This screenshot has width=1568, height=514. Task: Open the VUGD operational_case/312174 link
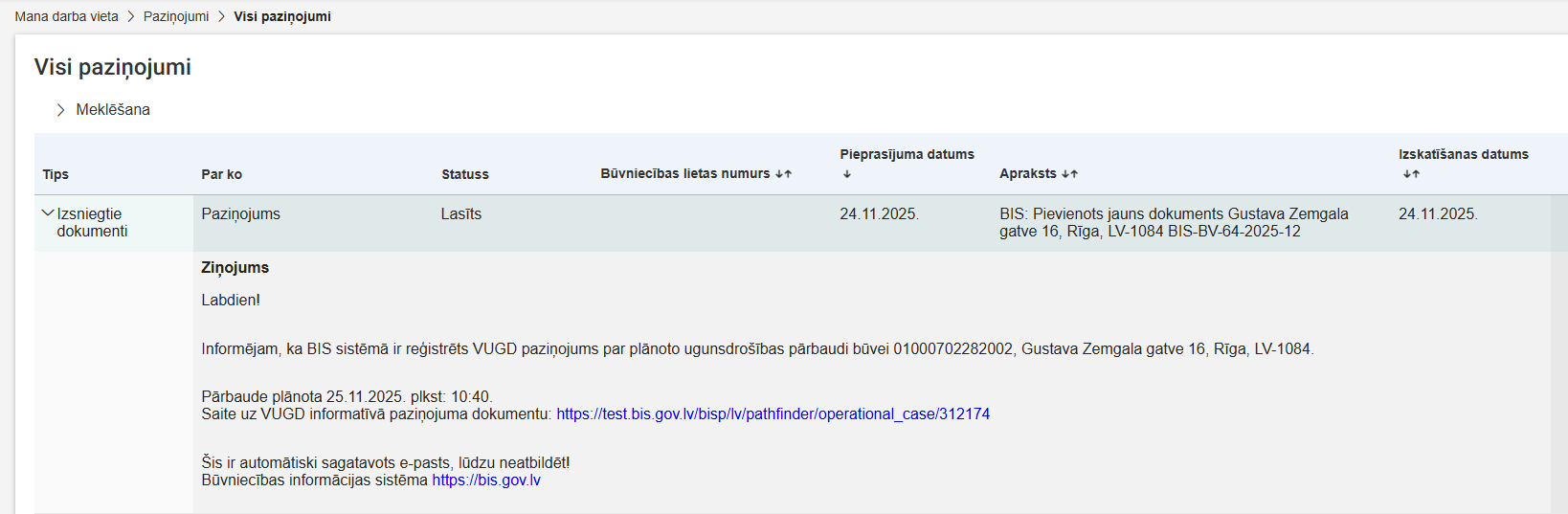(x=773, y=414)
